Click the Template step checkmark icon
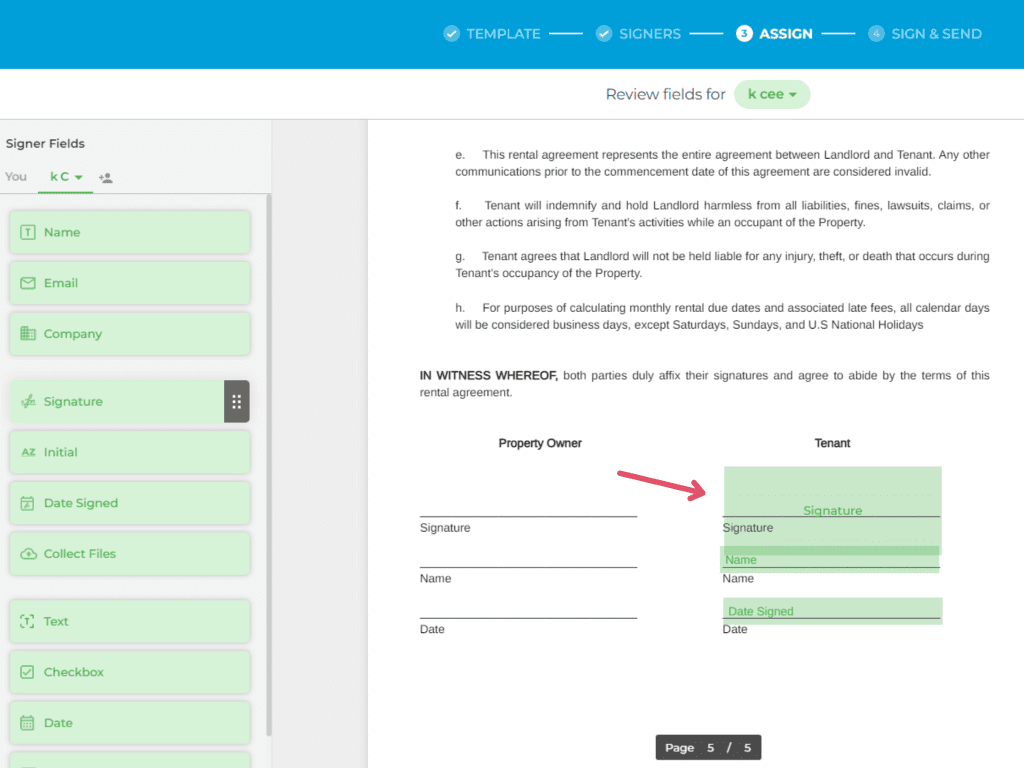The image size is (1024, 768). click(x=451, y=33)
